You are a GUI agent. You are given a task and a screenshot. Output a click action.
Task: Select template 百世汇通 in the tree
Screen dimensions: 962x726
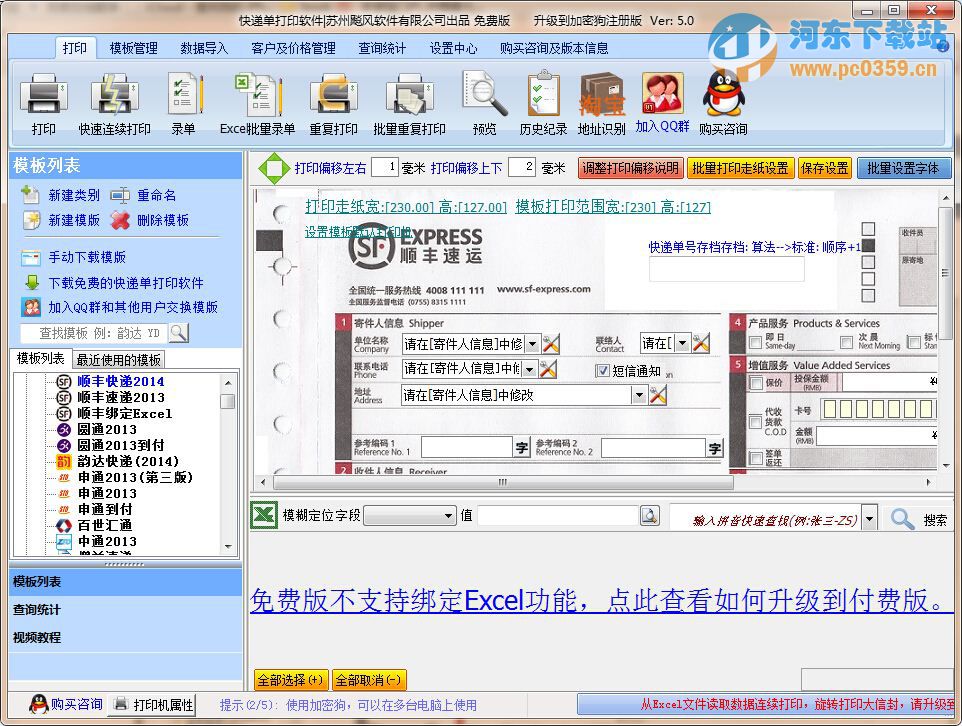[104, 525]
